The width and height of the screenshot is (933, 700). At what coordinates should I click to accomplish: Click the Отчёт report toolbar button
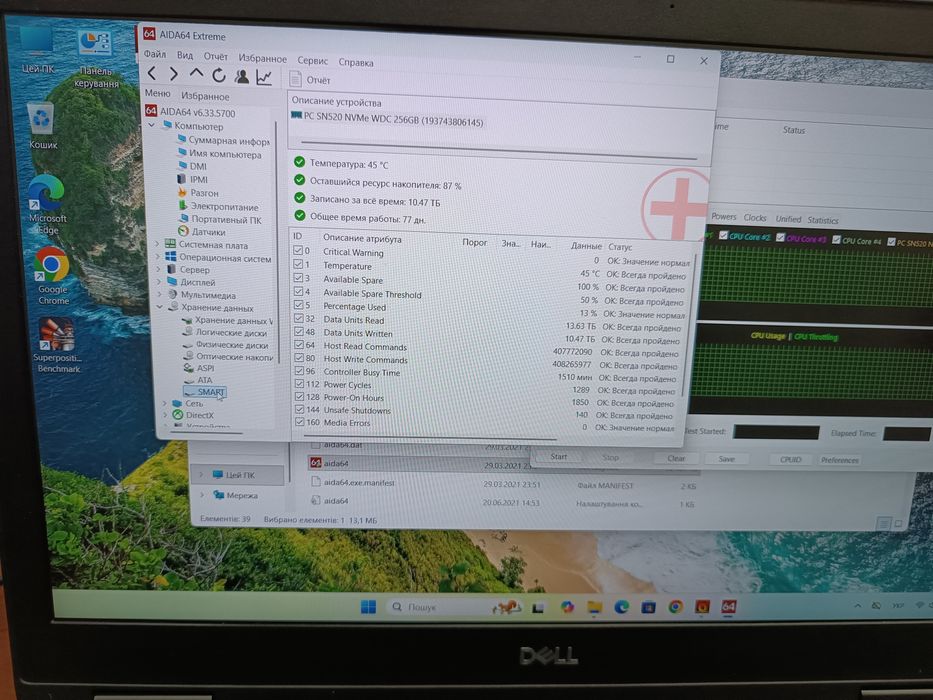[309, 79]
